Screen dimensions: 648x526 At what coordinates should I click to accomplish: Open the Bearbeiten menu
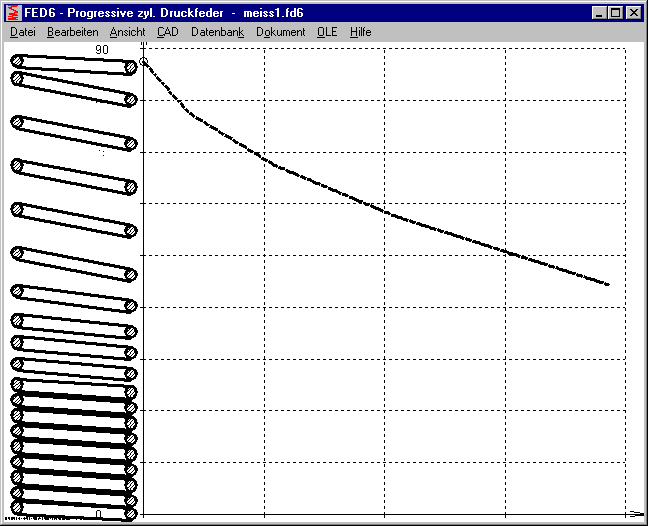click(72, 32)
